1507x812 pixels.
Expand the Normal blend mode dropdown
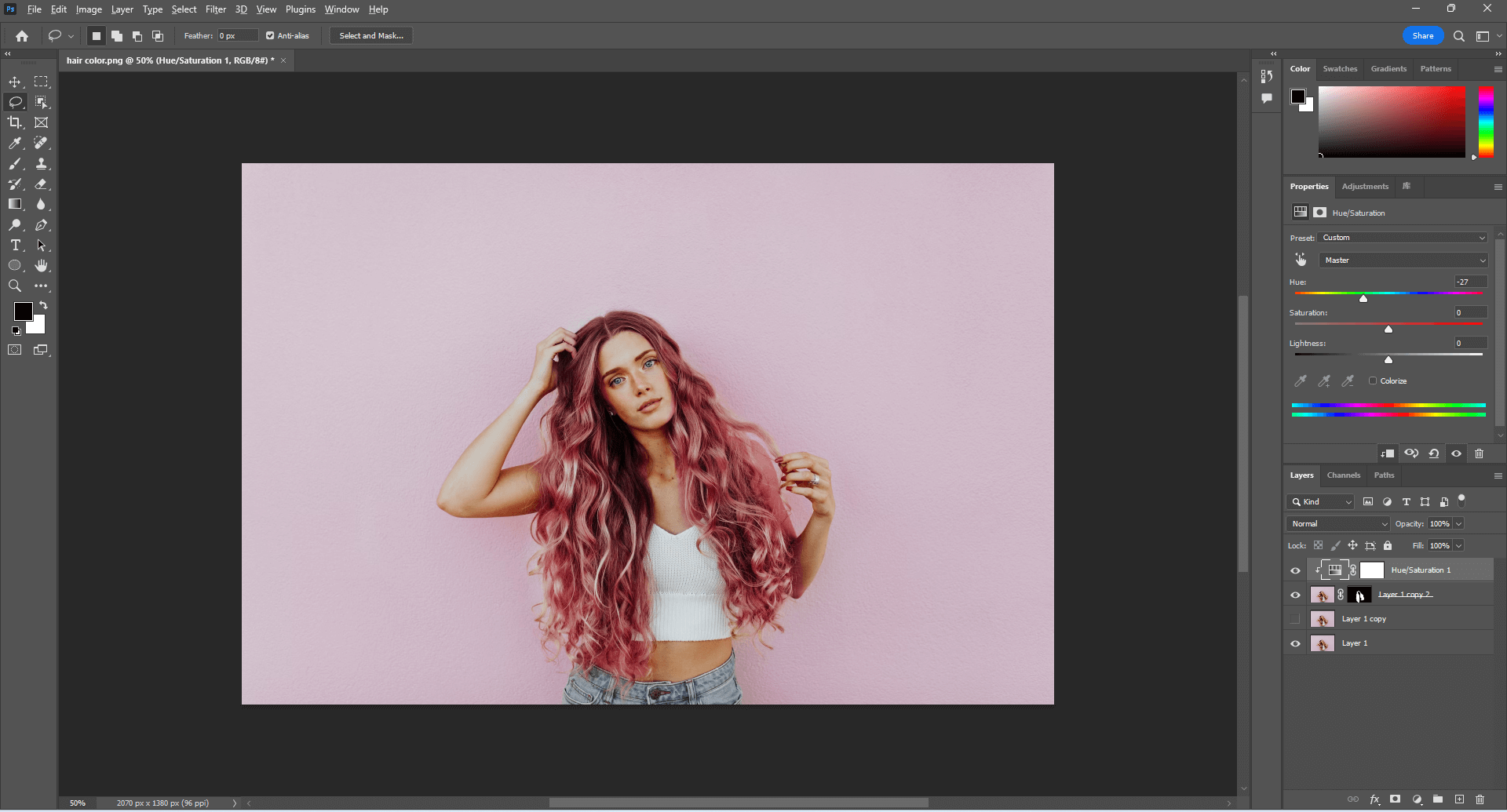(1338, 524)
